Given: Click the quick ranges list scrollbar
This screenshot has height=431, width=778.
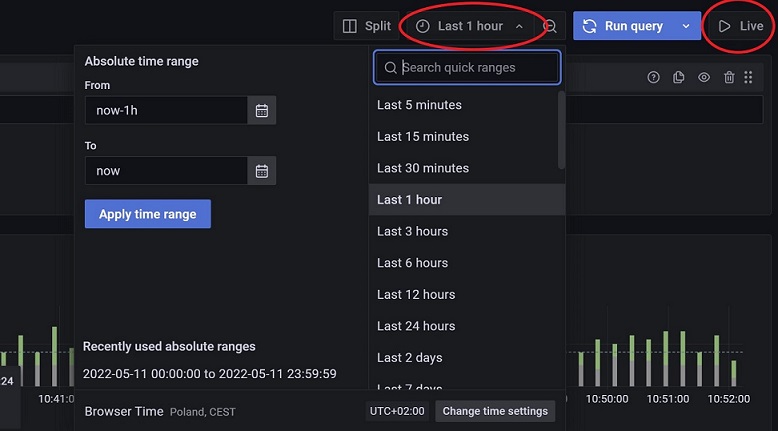Looking at the screenshot, I should 561,130.
